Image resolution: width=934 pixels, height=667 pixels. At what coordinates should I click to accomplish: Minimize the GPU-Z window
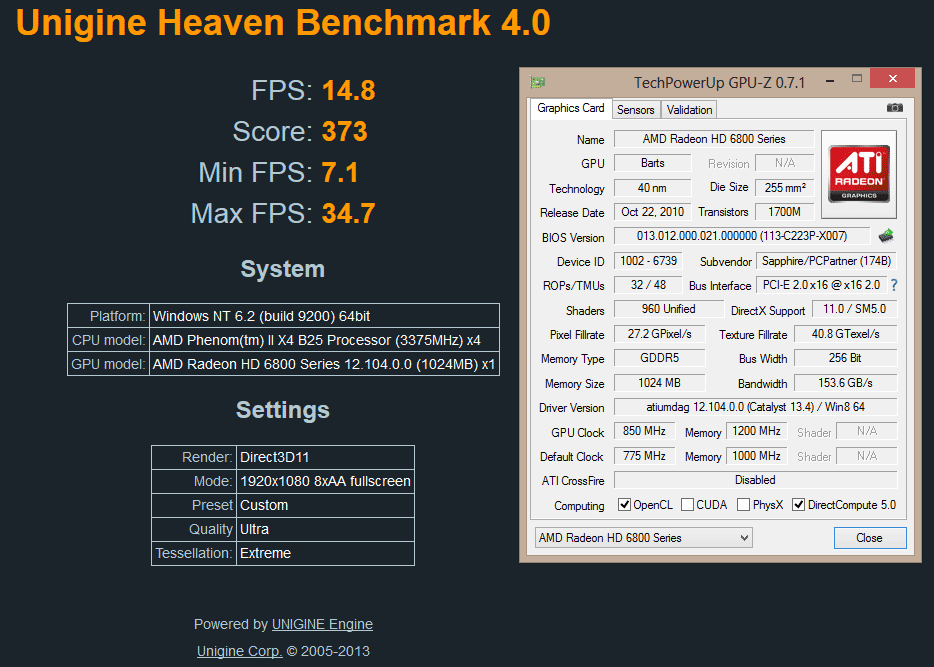coord(829,79)
